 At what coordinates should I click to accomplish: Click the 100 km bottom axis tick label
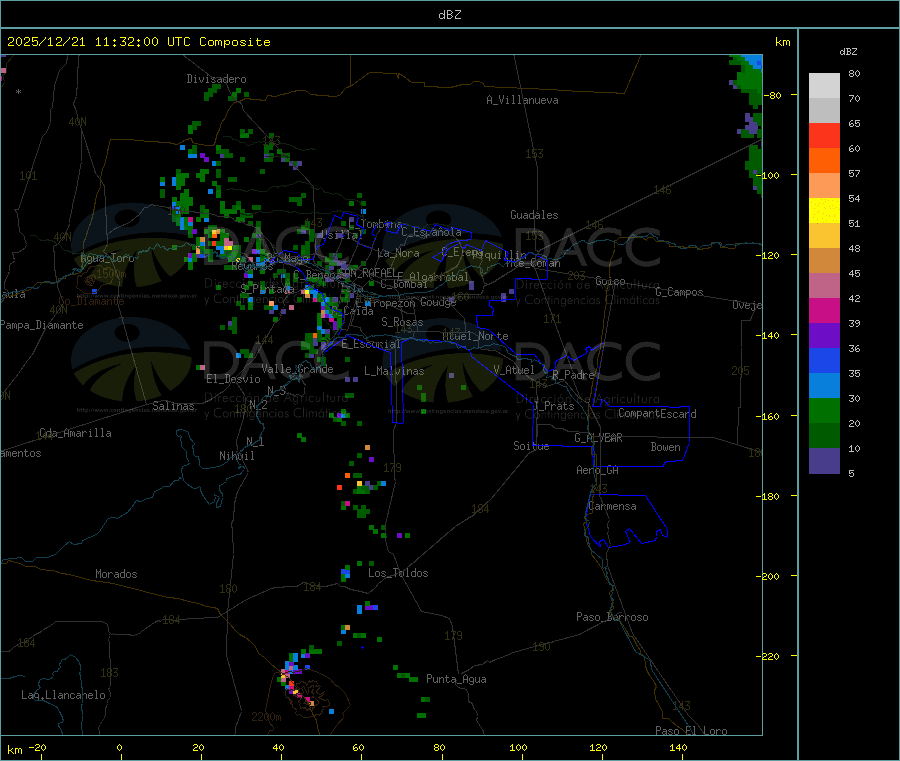pos(518,747)
